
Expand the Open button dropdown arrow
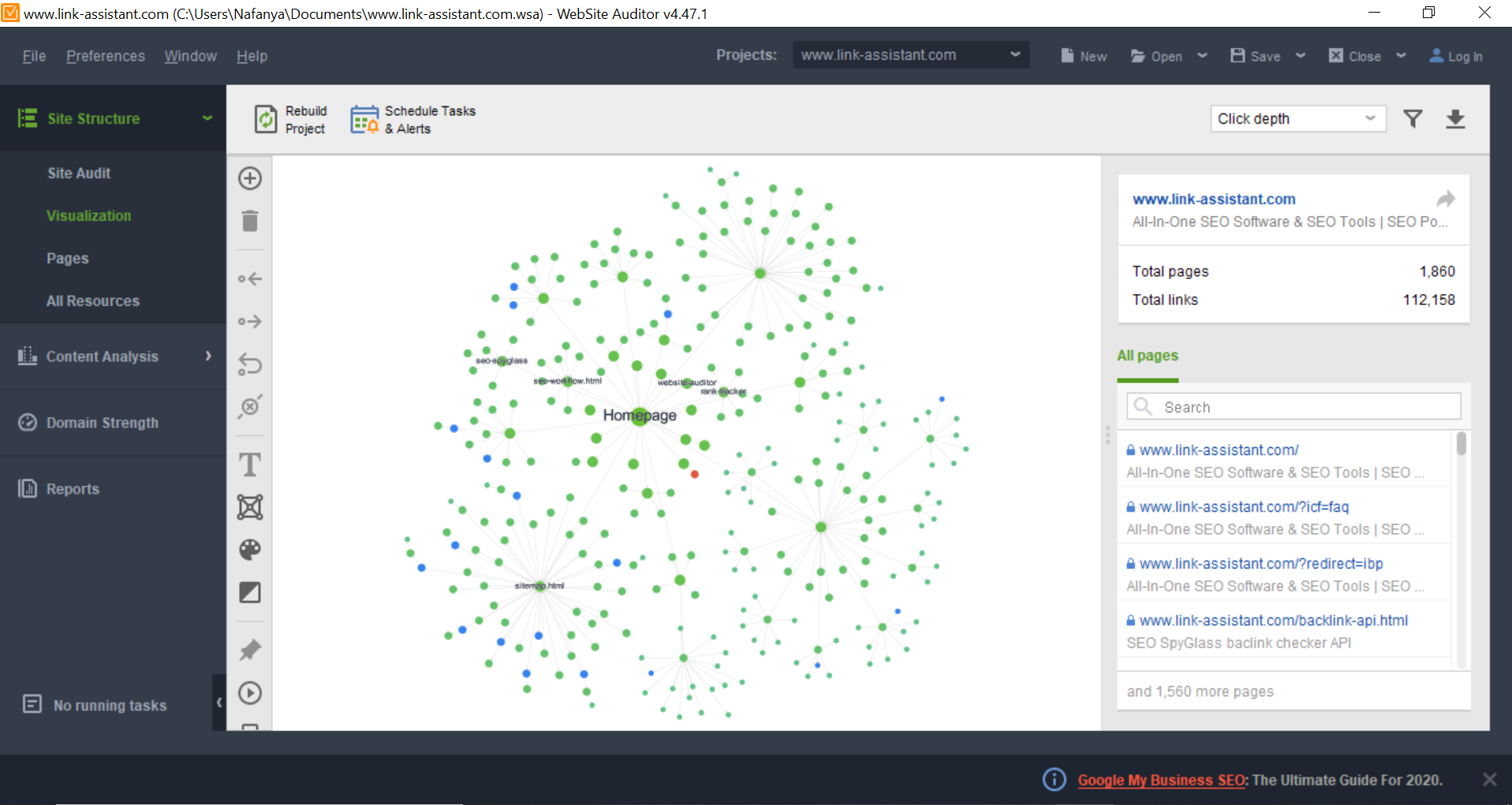pyautogui.click(x=1202, y=56)
